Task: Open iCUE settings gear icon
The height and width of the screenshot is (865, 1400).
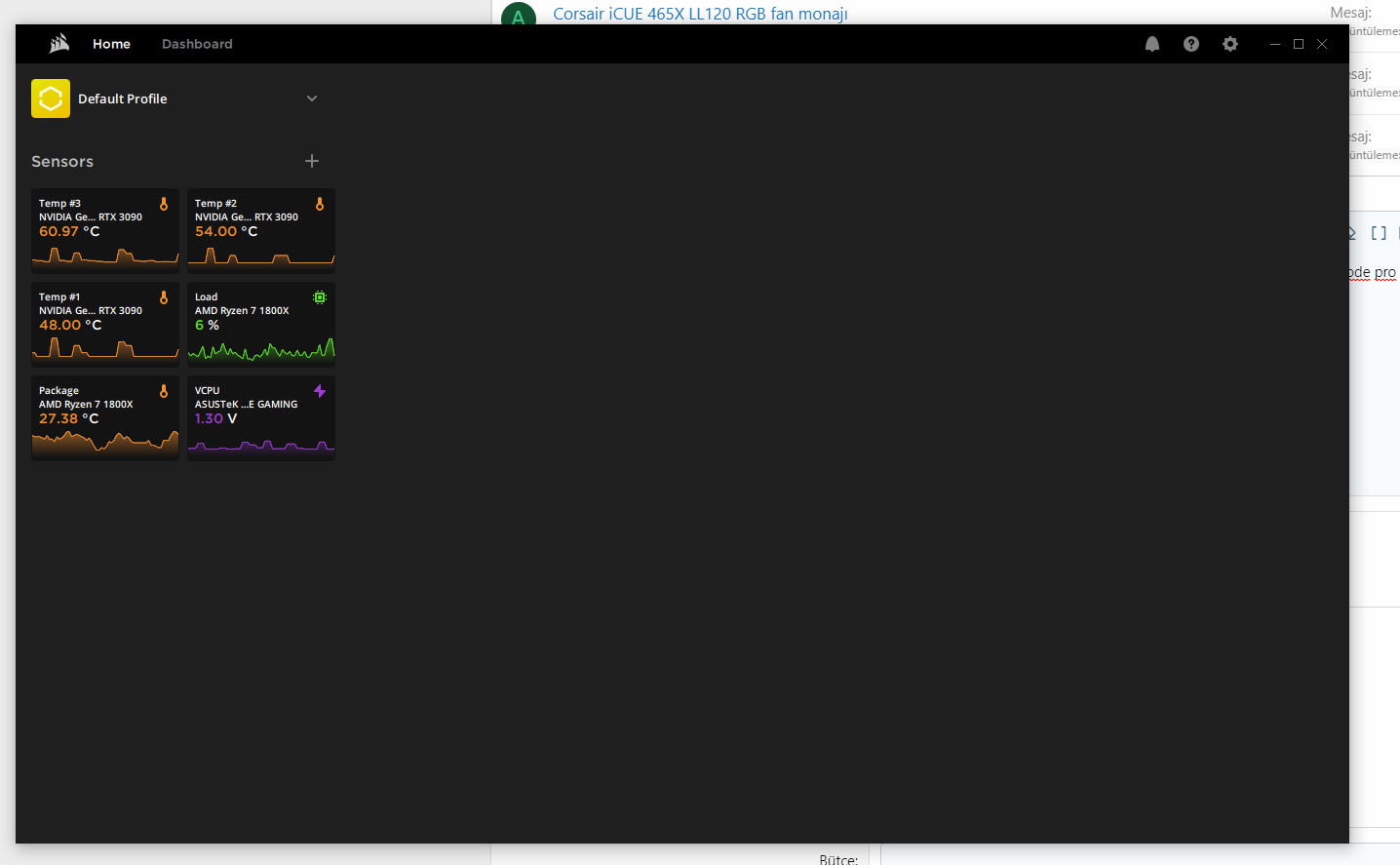Action: click(x=1230, y=44)
